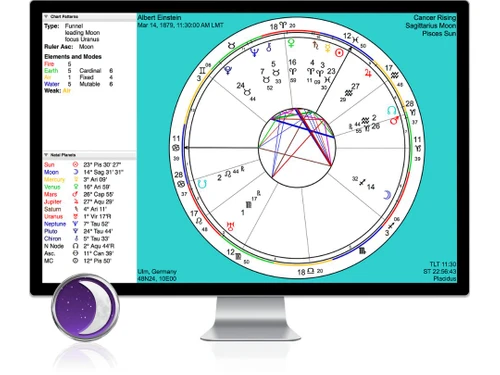
Task: Click the Saturn glyph in the planets list
Action: coord(75,209)
